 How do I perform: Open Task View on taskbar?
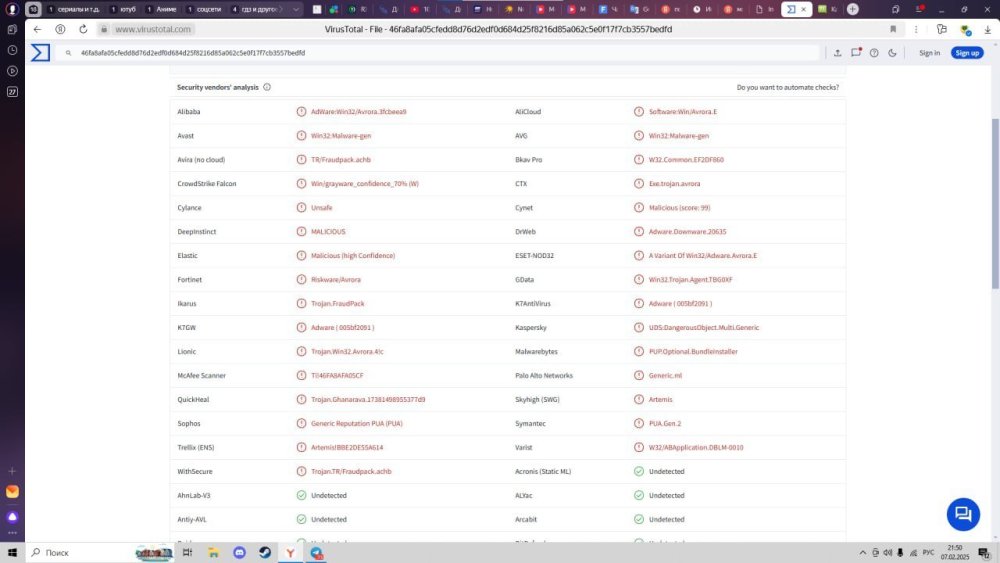188,552
